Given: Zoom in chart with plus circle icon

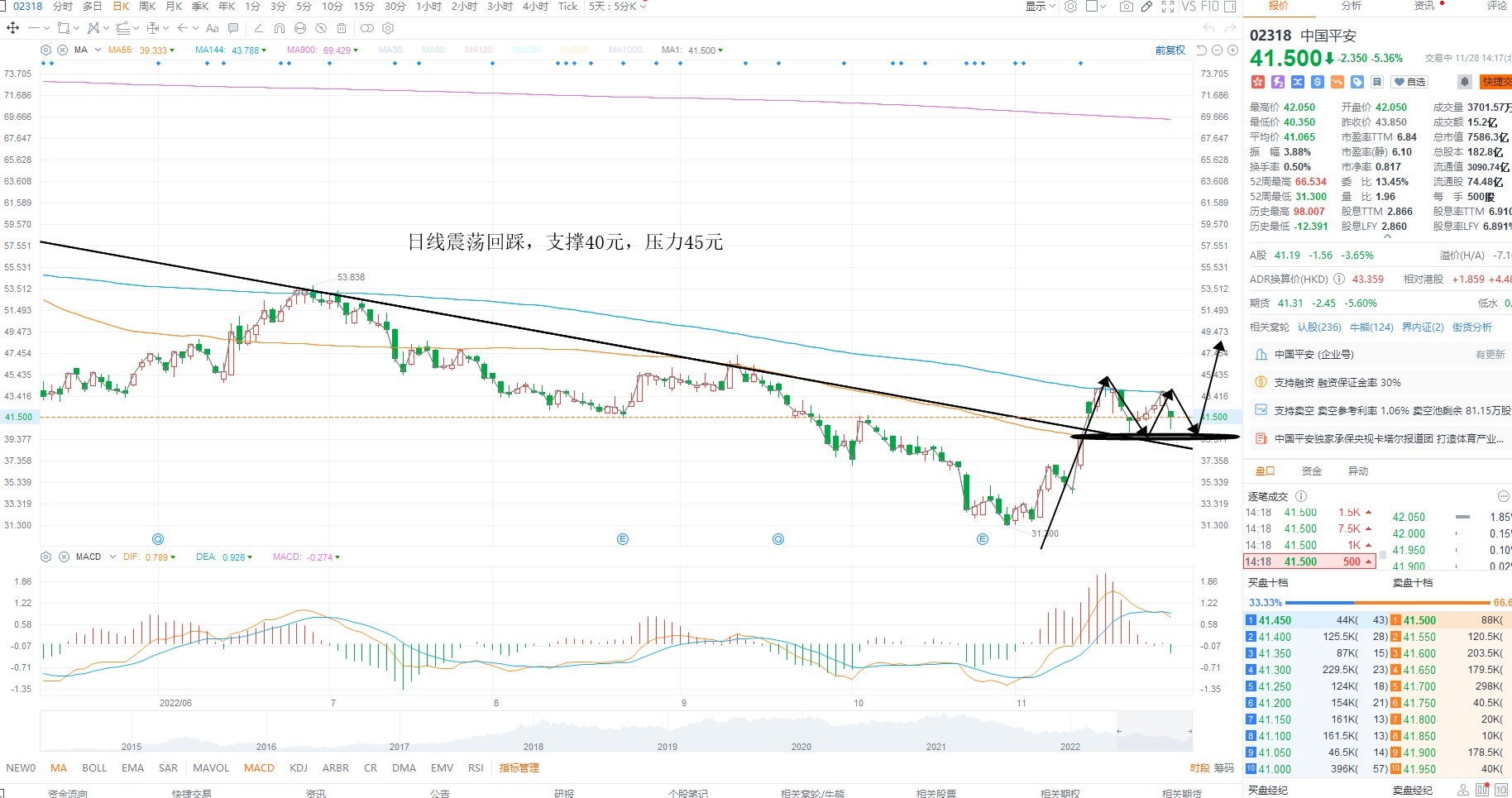Looking at the screenshot, I should coord(1233,50).
